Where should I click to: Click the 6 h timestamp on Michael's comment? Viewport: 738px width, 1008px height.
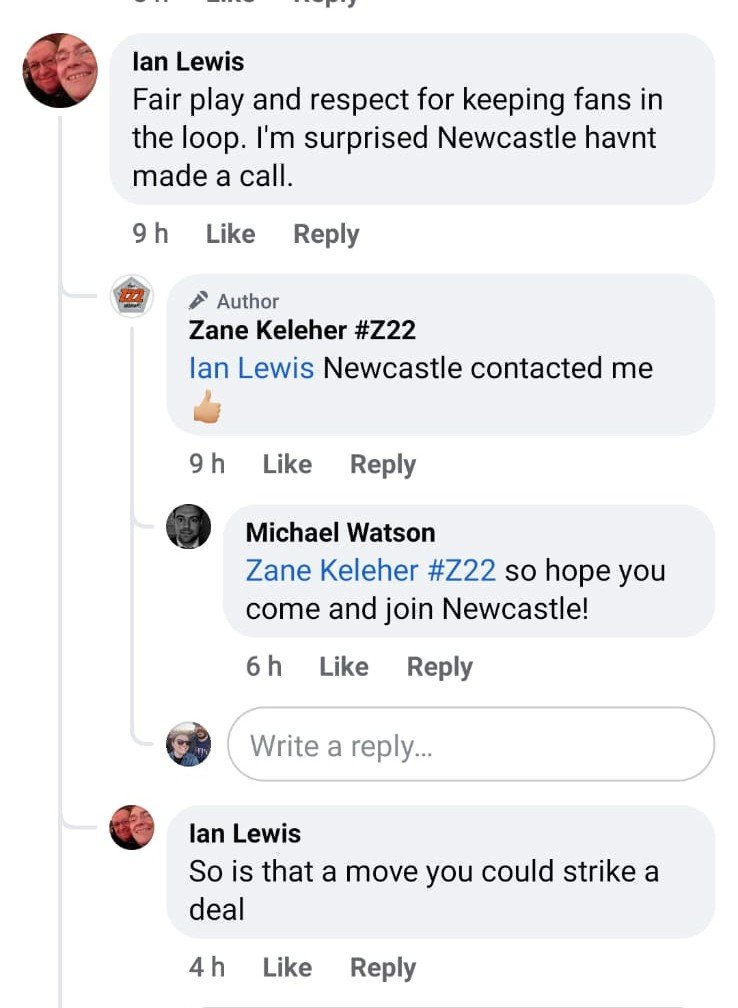pyautogui.click(x=264, y=667)
